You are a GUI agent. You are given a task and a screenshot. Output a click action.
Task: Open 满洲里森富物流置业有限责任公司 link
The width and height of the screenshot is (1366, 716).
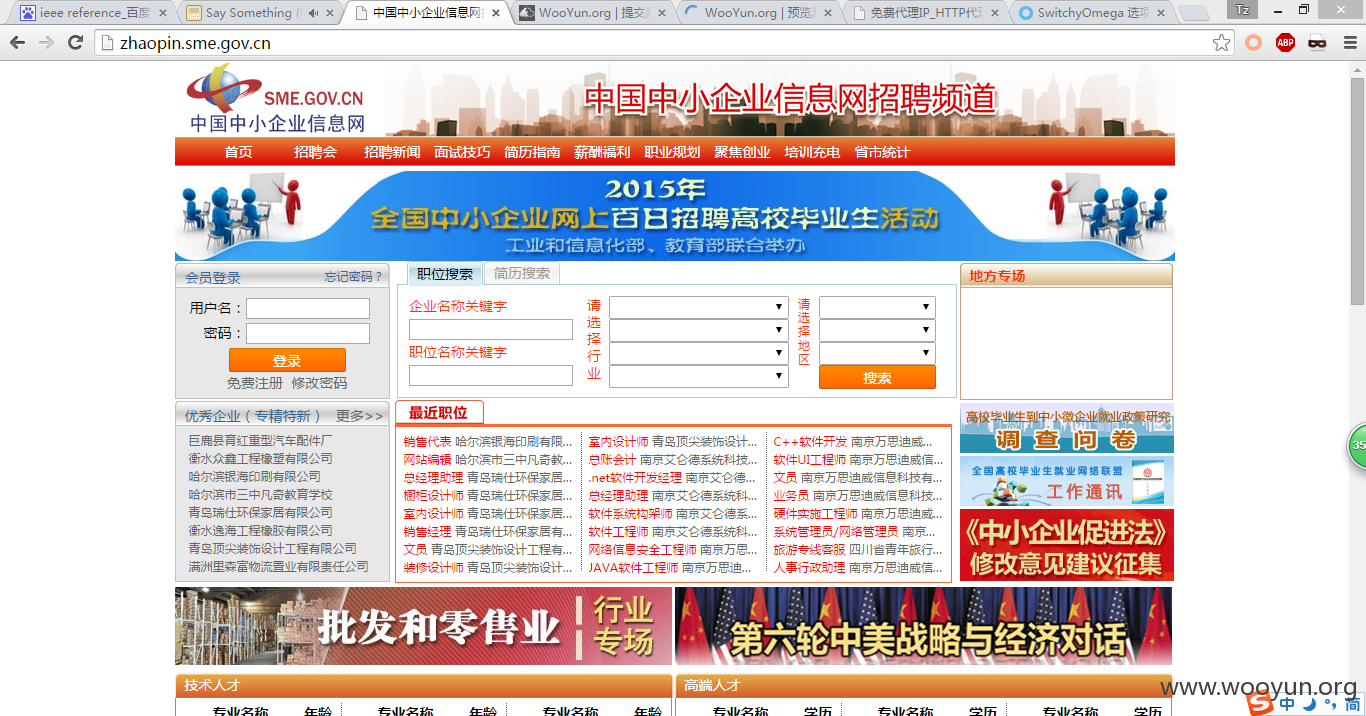coord(279,566)
